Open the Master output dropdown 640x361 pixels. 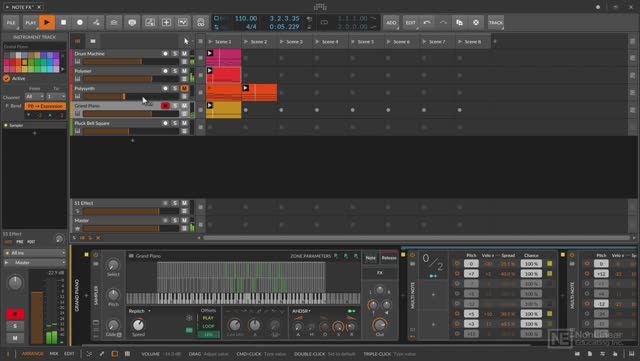point(34,263)
